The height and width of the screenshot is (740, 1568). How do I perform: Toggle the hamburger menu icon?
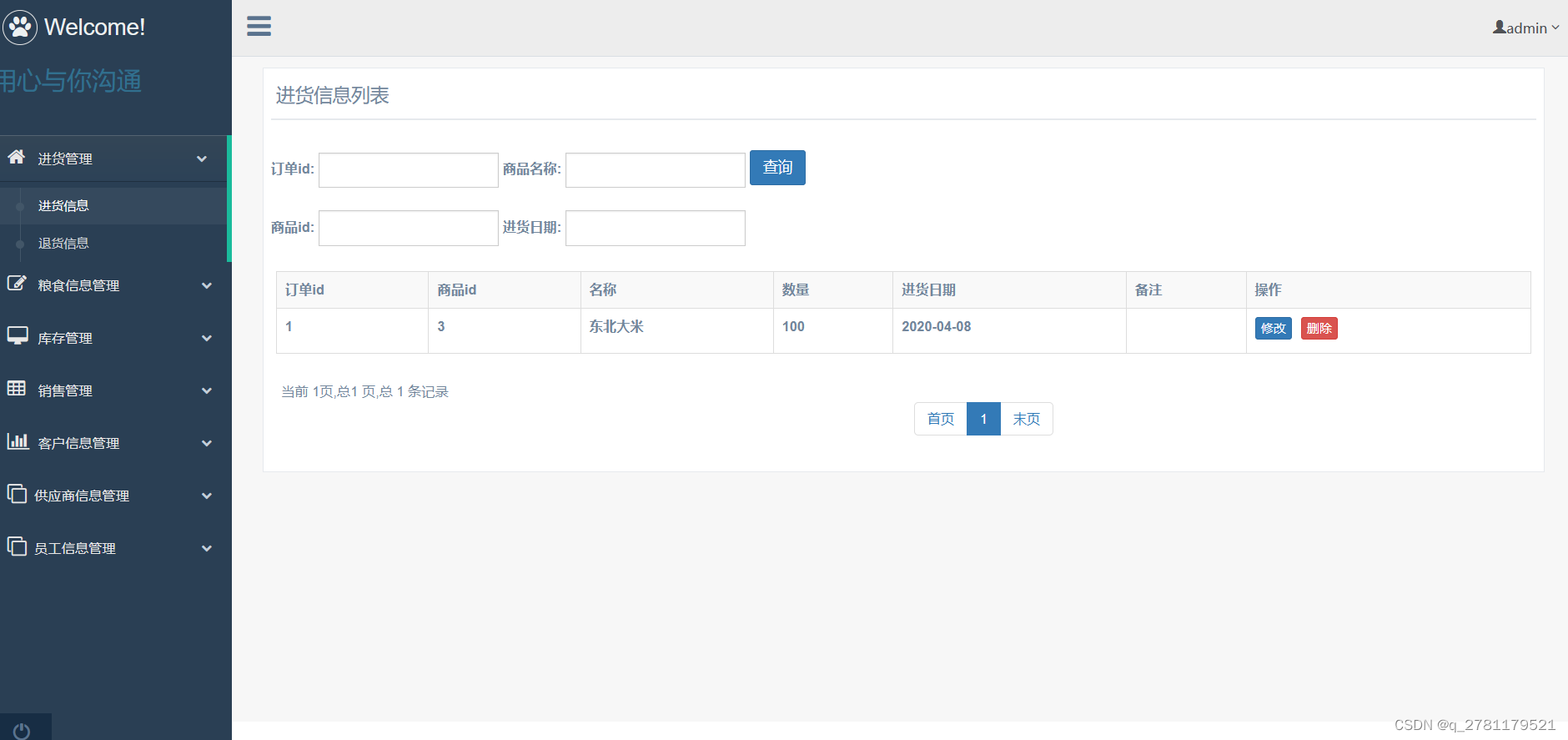tap(259, 27)
